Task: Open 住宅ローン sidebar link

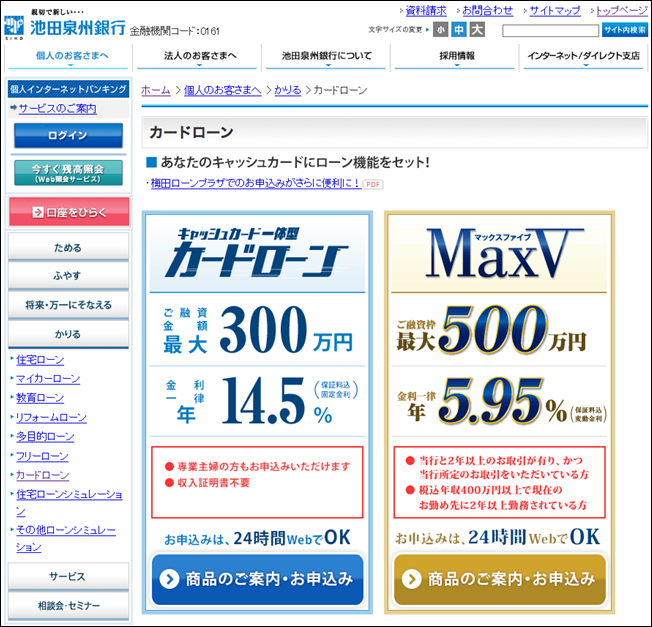Action: (40, 360)
